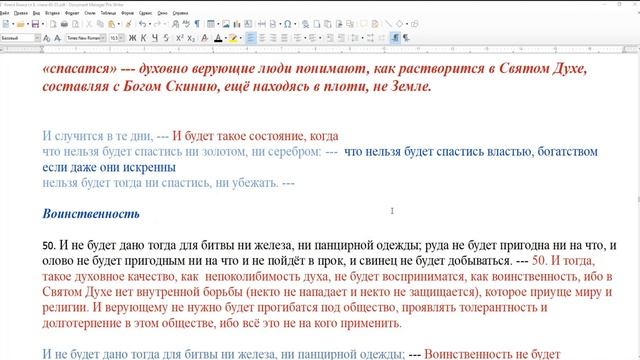Image resolution: width=640 pixels, height=360 pixels.
Task: Expand Paste options dropdown arrow
Action: click(x=119, y=24)
